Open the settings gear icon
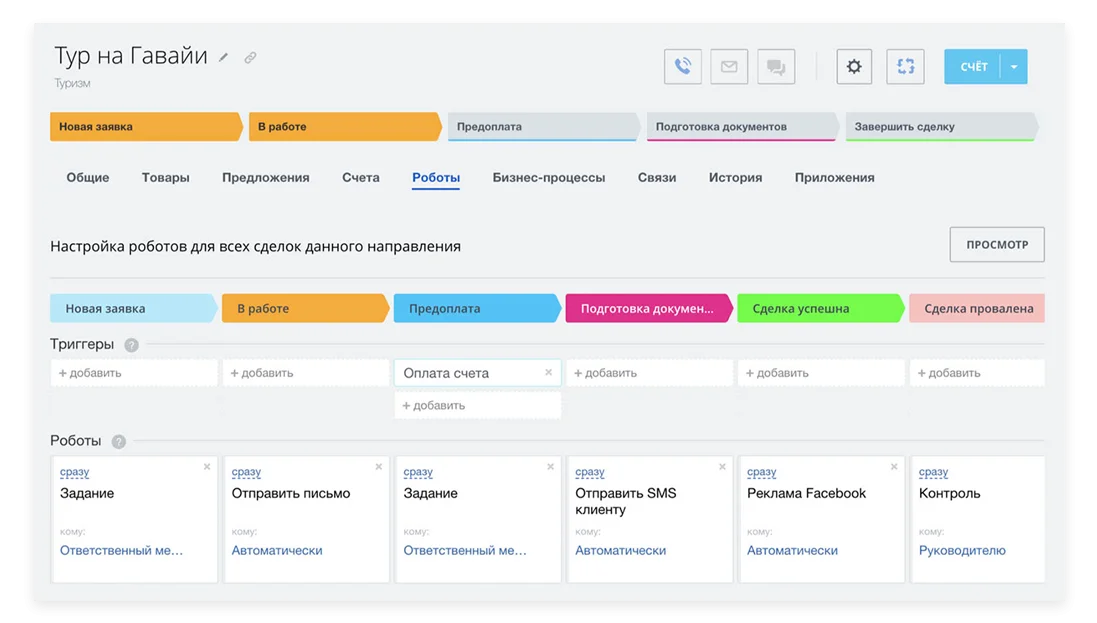1097x623 pixels. point(853,66)
